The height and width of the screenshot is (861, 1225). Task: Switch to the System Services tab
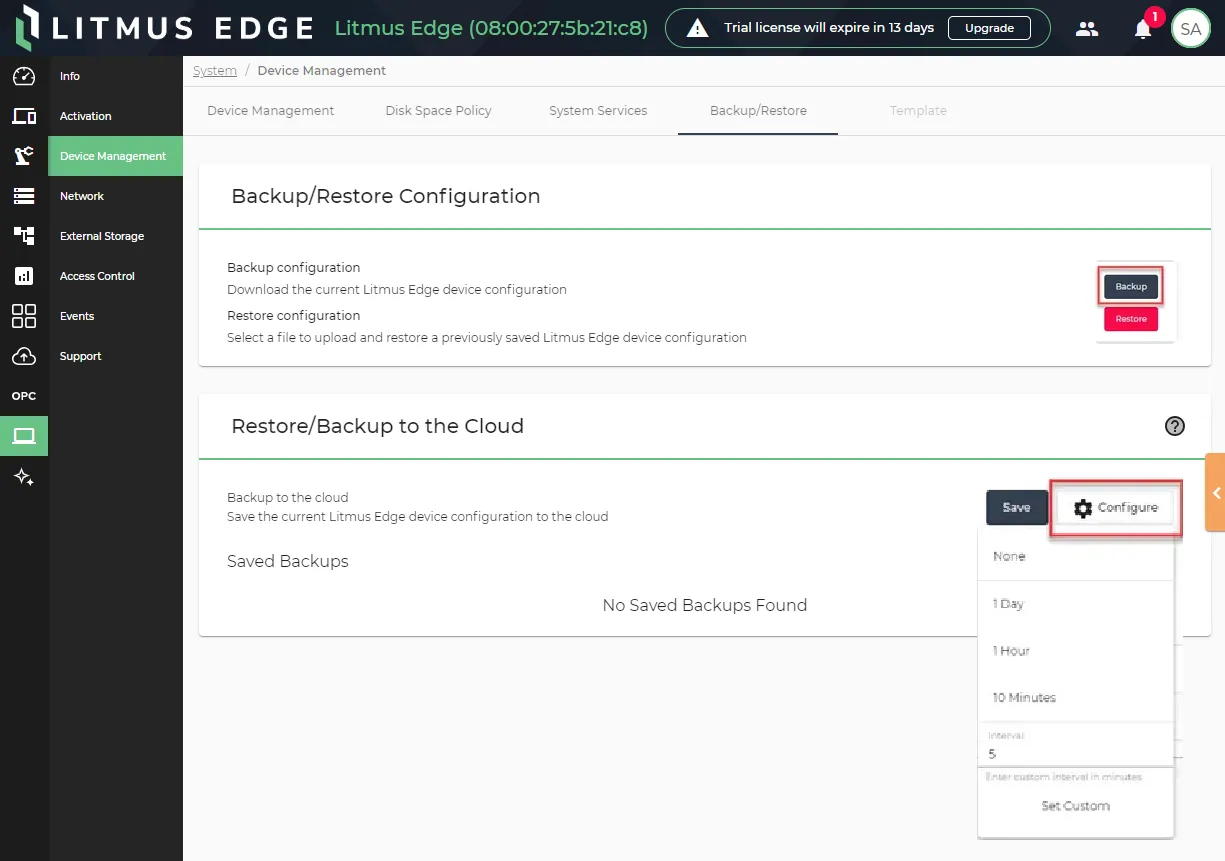pyautogui.click(x=598, y=111)
